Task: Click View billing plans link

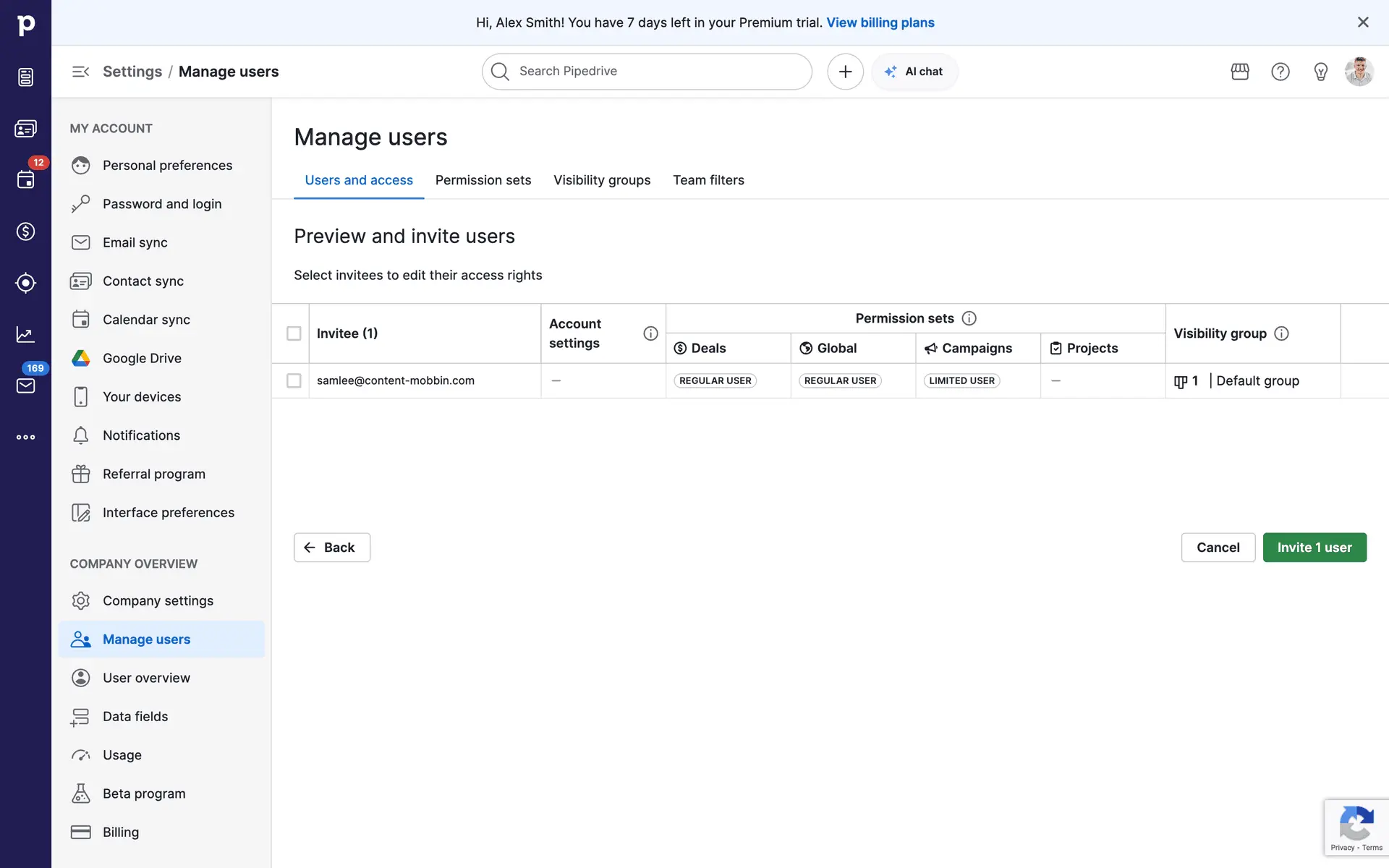Action: point(880,22)
